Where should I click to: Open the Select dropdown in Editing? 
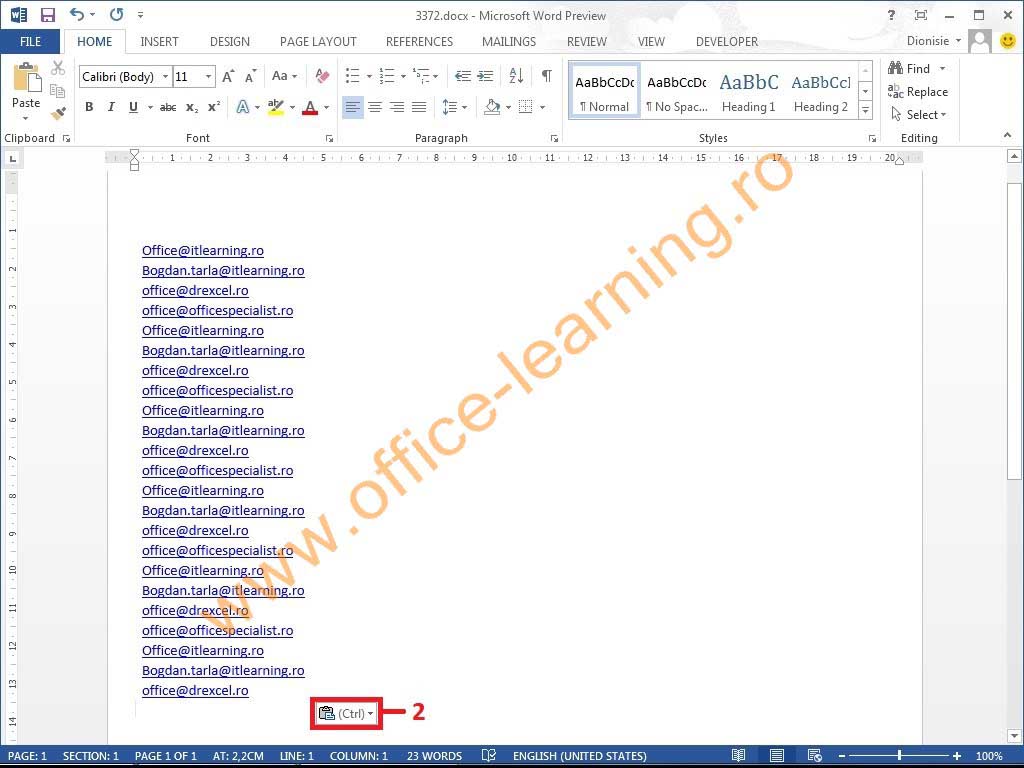point(918,114)
